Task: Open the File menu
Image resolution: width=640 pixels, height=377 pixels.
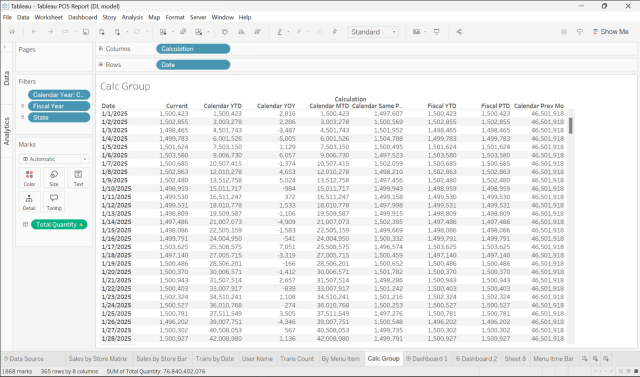Action: pos(7,17)
